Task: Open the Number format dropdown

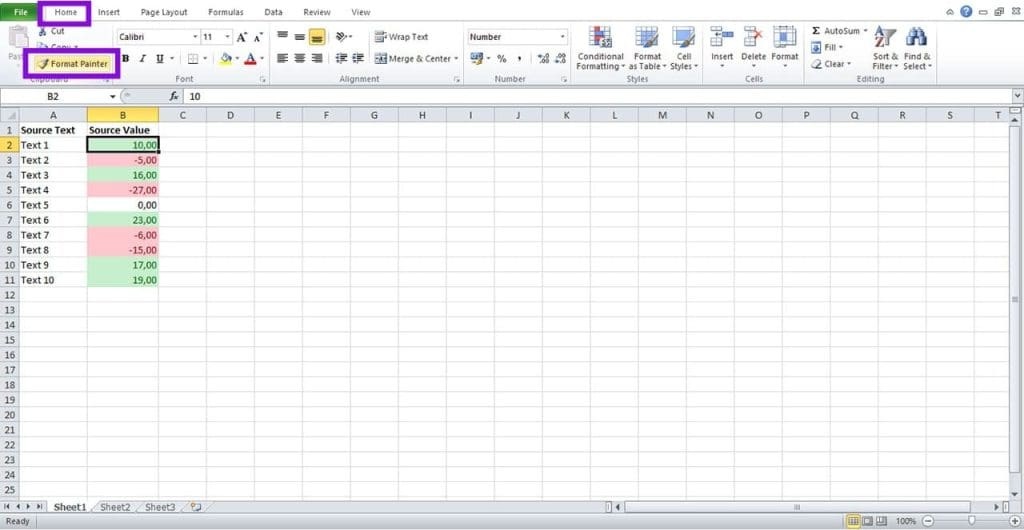Action: coord(563,37)
